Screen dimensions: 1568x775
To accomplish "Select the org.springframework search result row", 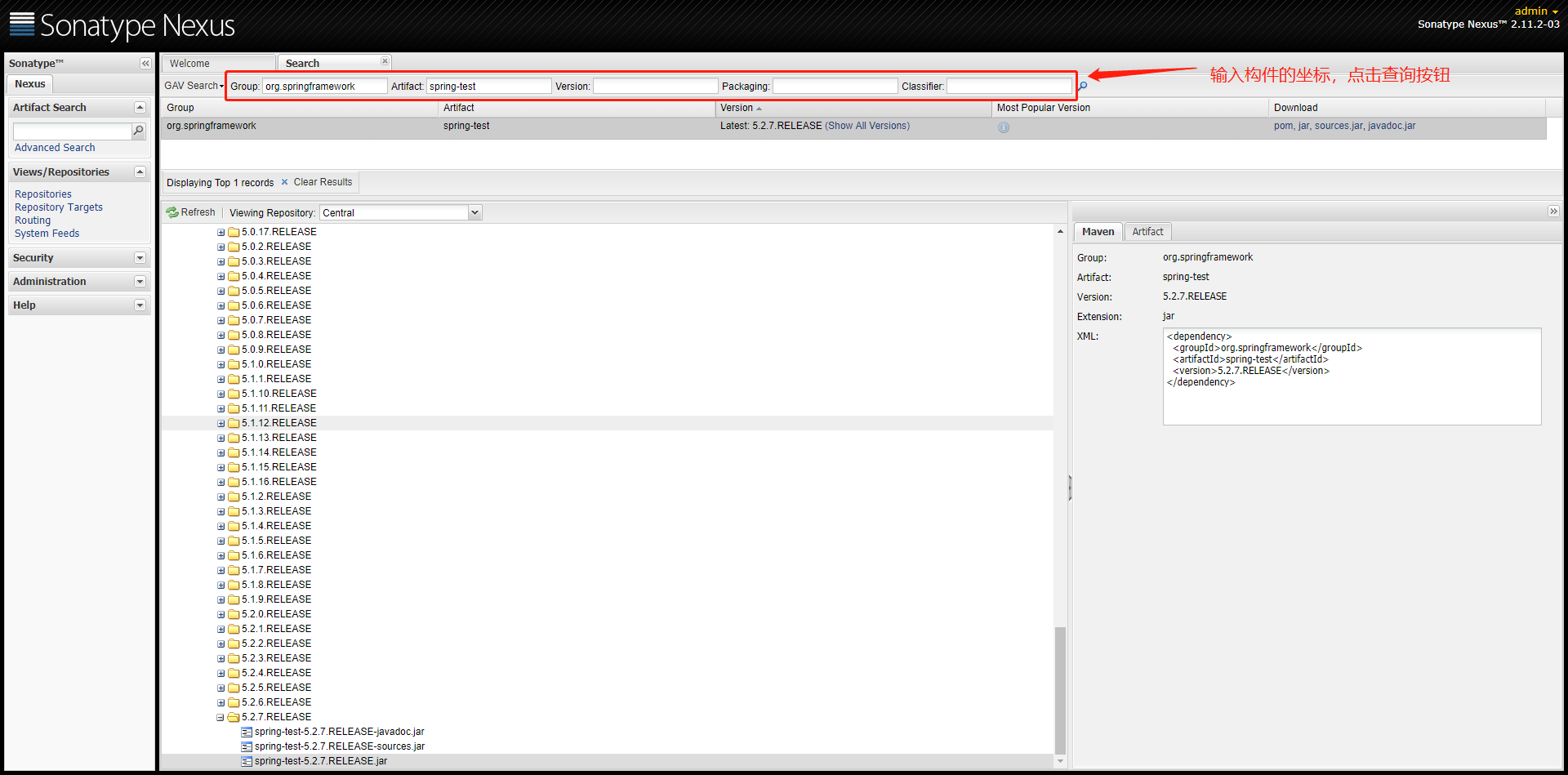I will [853, 127].
